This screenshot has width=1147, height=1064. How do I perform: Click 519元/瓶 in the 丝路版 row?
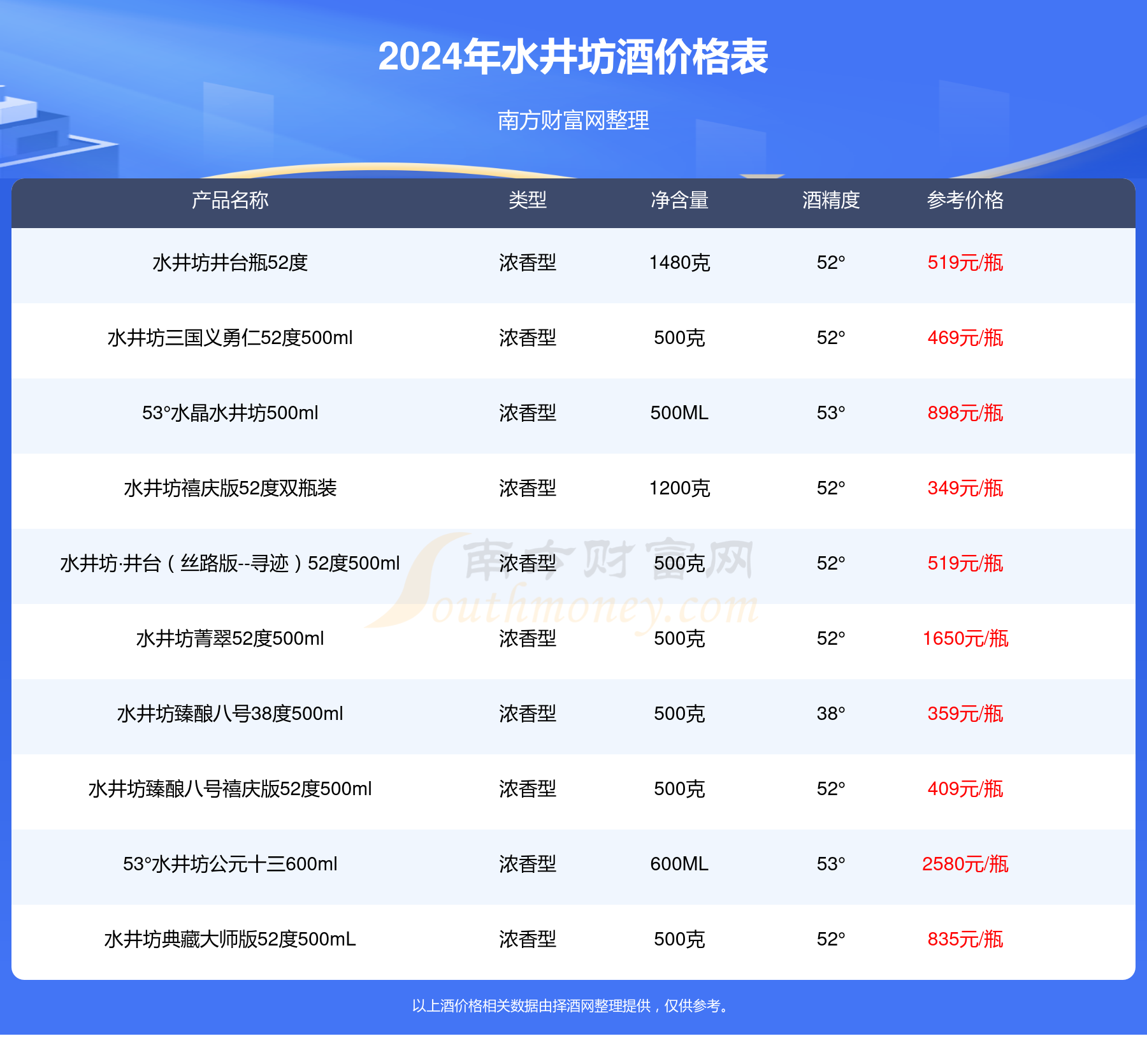pyautogui.click(x=965, y=563)
